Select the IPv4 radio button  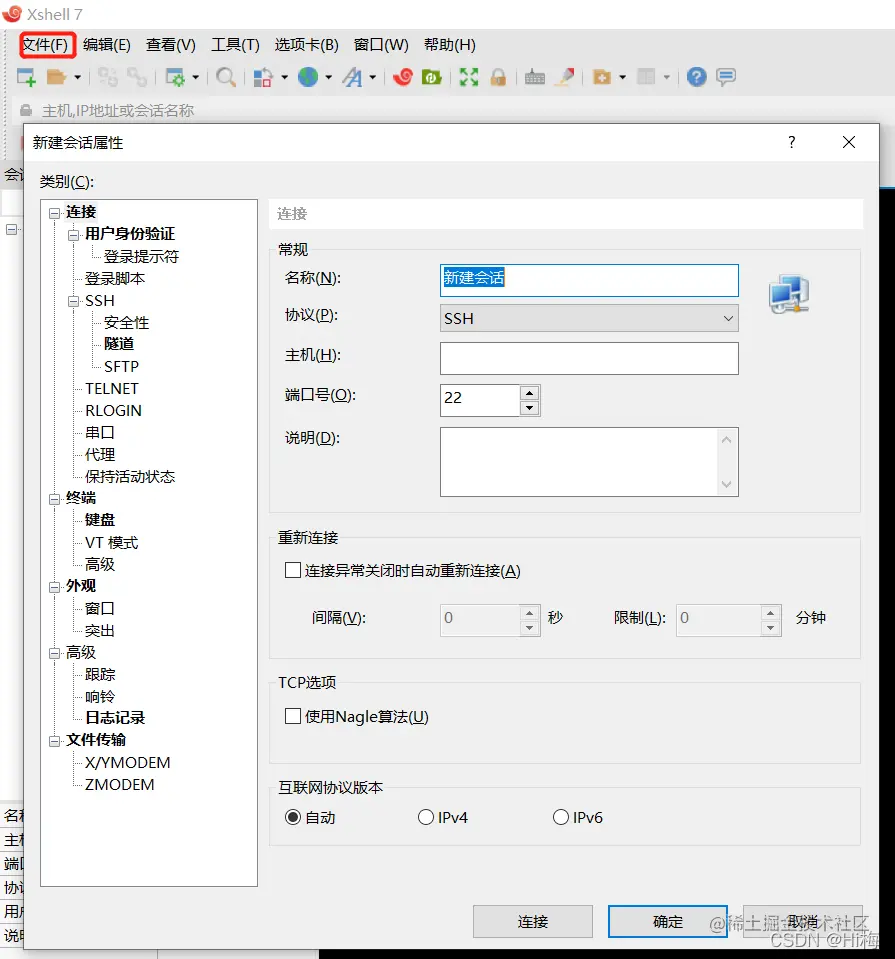click(425, 816)
